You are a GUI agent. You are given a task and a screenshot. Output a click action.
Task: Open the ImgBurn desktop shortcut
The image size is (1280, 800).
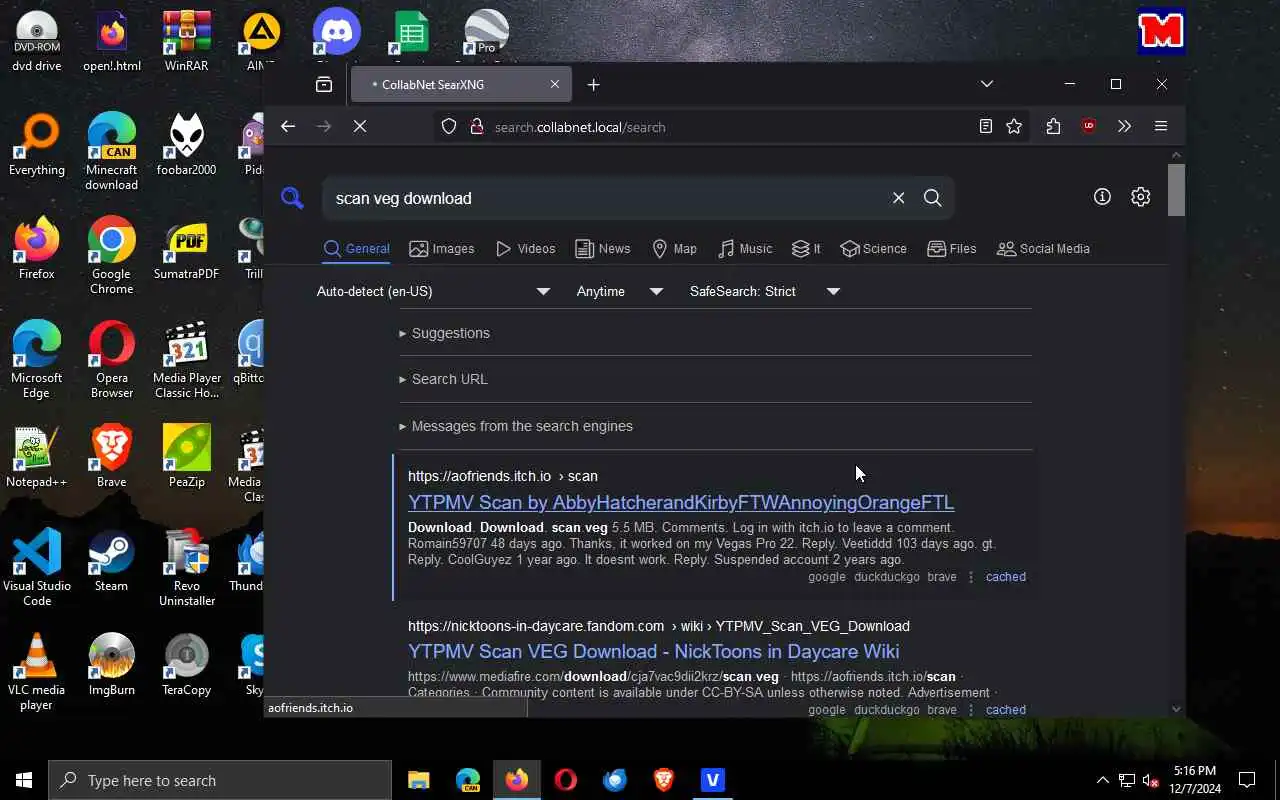coord(111,665)
